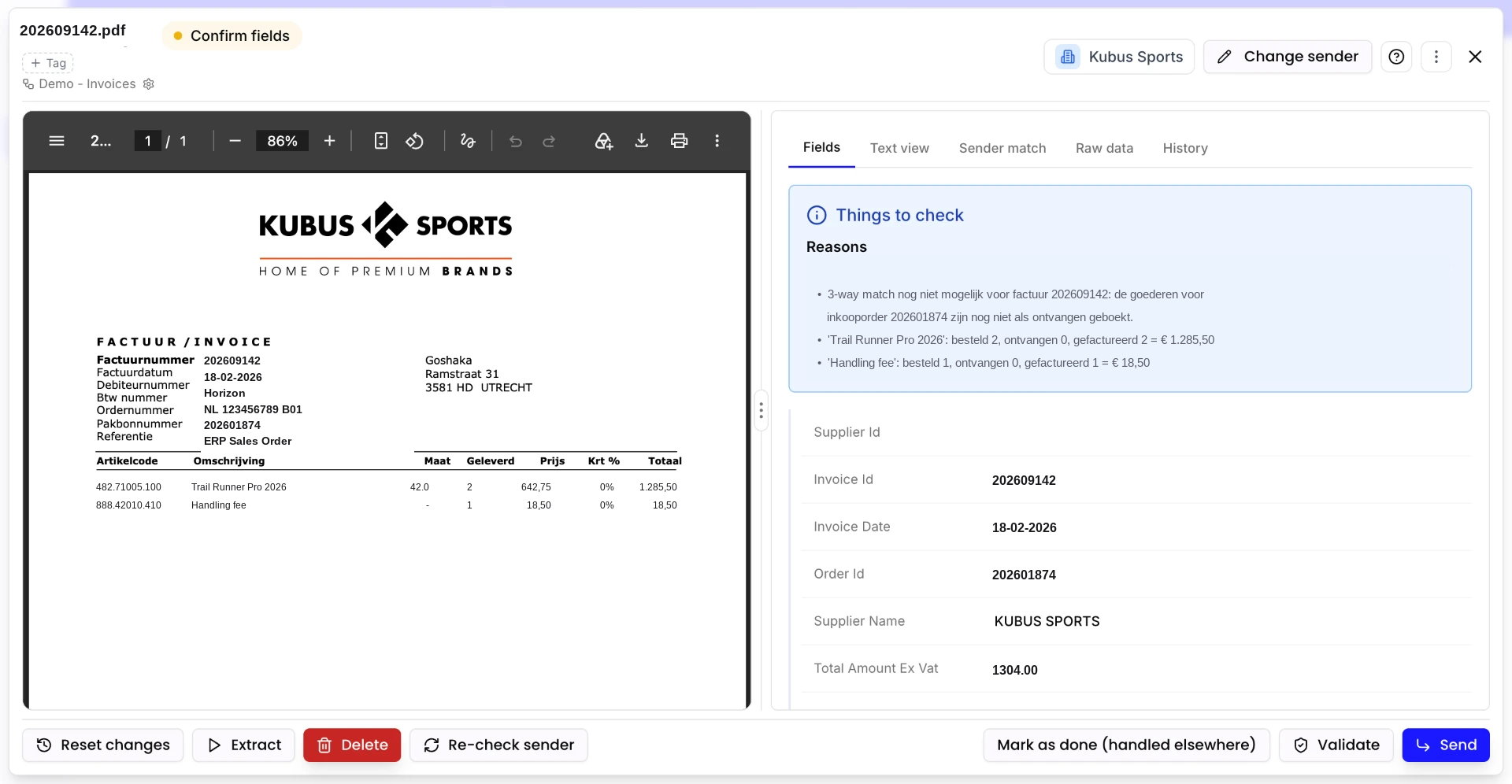Screen dimensions: 1512x784
Task: Edit the Order Id value 202601874
Action: tap(1024, 575)
